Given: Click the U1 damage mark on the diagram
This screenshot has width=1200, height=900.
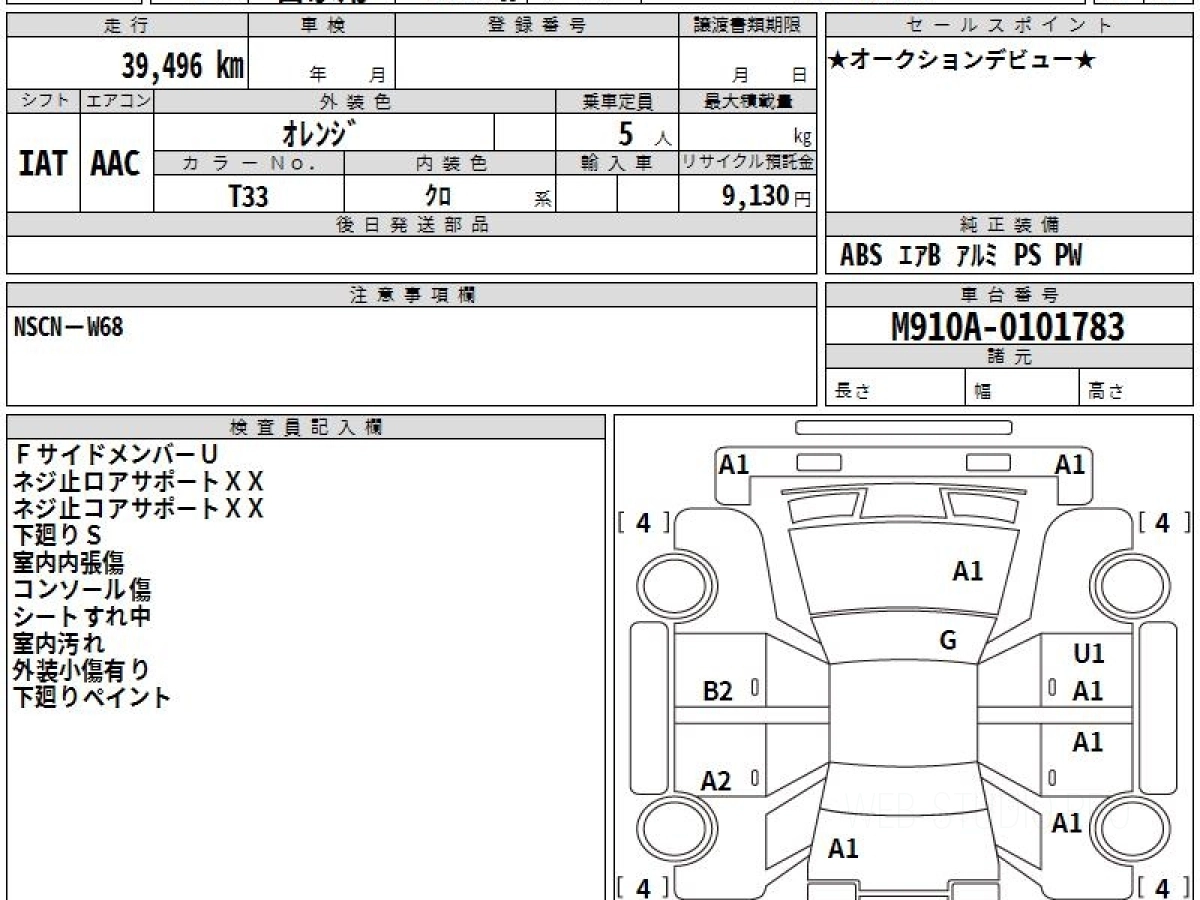Looking at the screenshot, I should pyautogui.click(x=1088, y=654).
